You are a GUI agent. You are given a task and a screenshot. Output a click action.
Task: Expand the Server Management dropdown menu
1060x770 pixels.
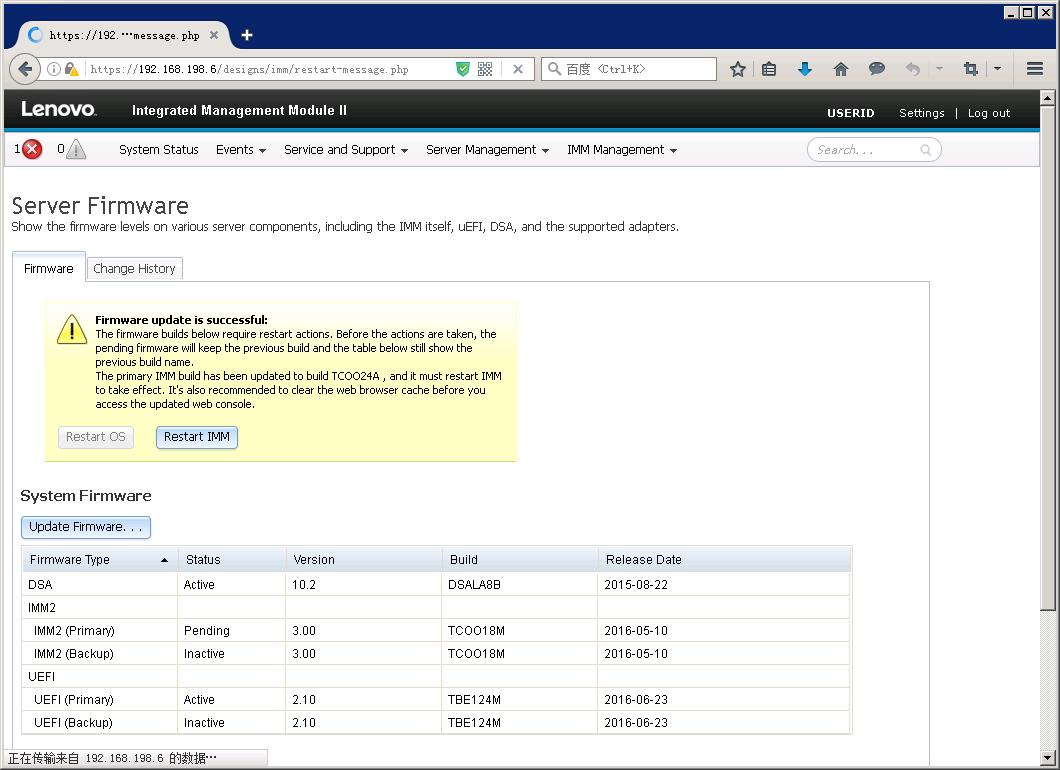coord(487,150)
